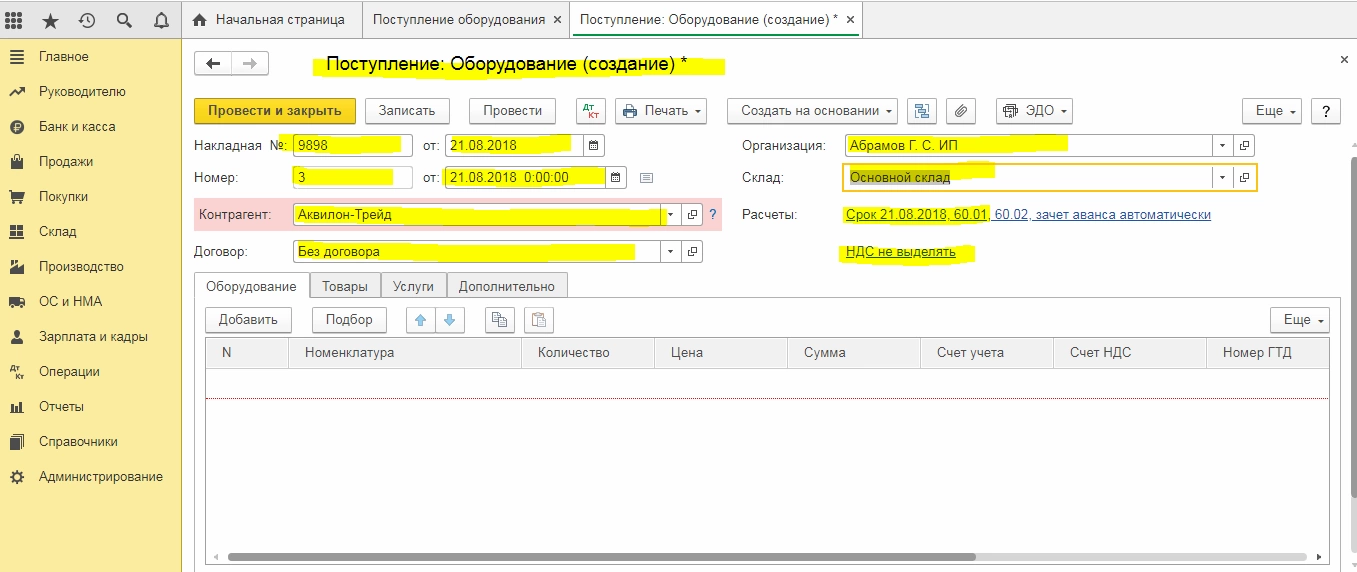Close the Поступление оборудования tab
This screenshot has width=1357, height=572.
pos(558,20)
